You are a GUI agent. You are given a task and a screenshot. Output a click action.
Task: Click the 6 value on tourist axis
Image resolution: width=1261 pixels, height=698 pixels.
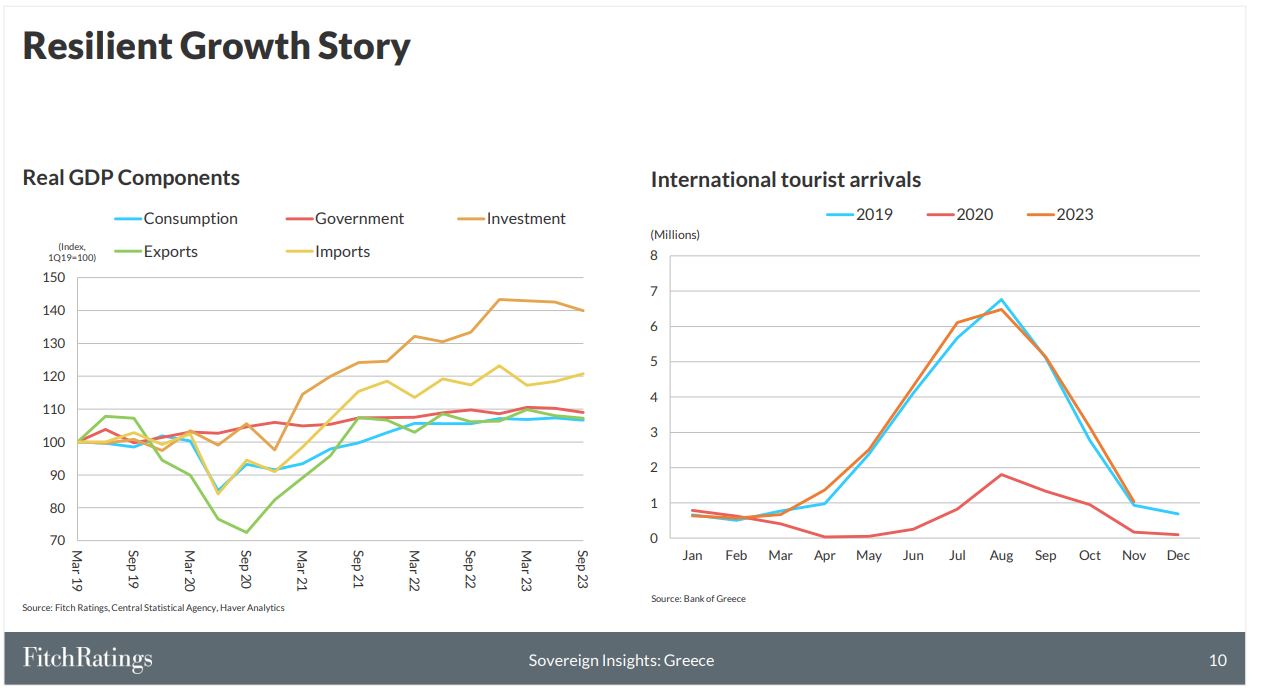click(654, 326)
